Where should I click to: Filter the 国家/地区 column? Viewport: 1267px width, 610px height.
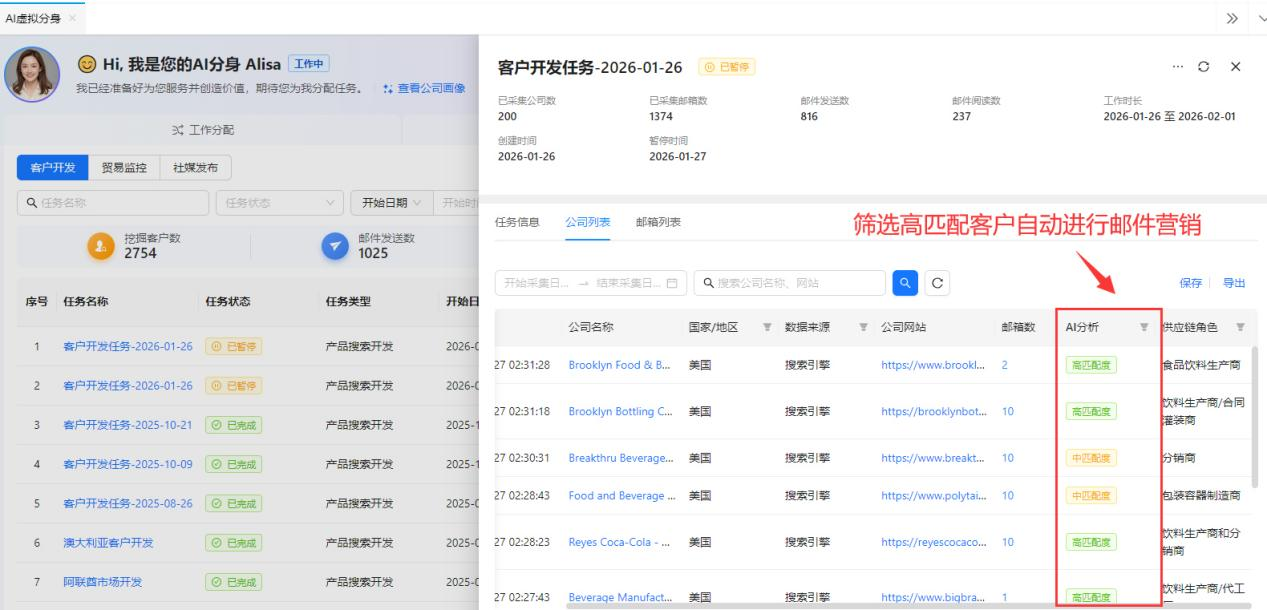(x=767, y=327)
